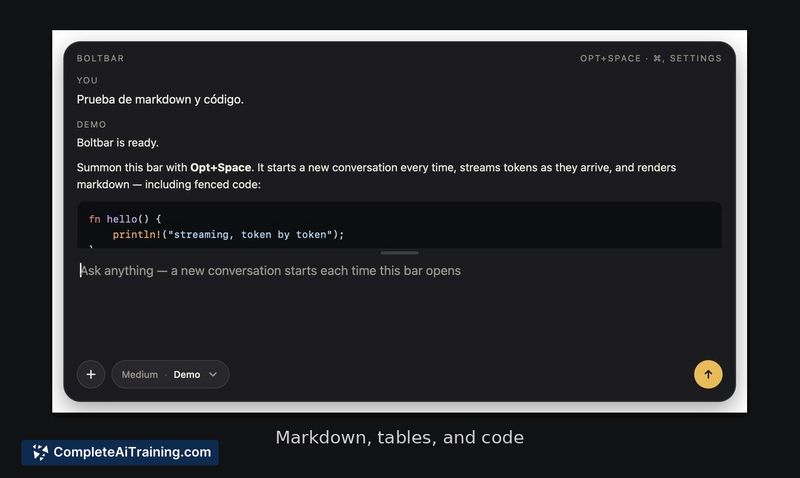Send message with yellow arrow button
Screen dimensions: 800x478
pyautogui.click(x=708, y=374)
